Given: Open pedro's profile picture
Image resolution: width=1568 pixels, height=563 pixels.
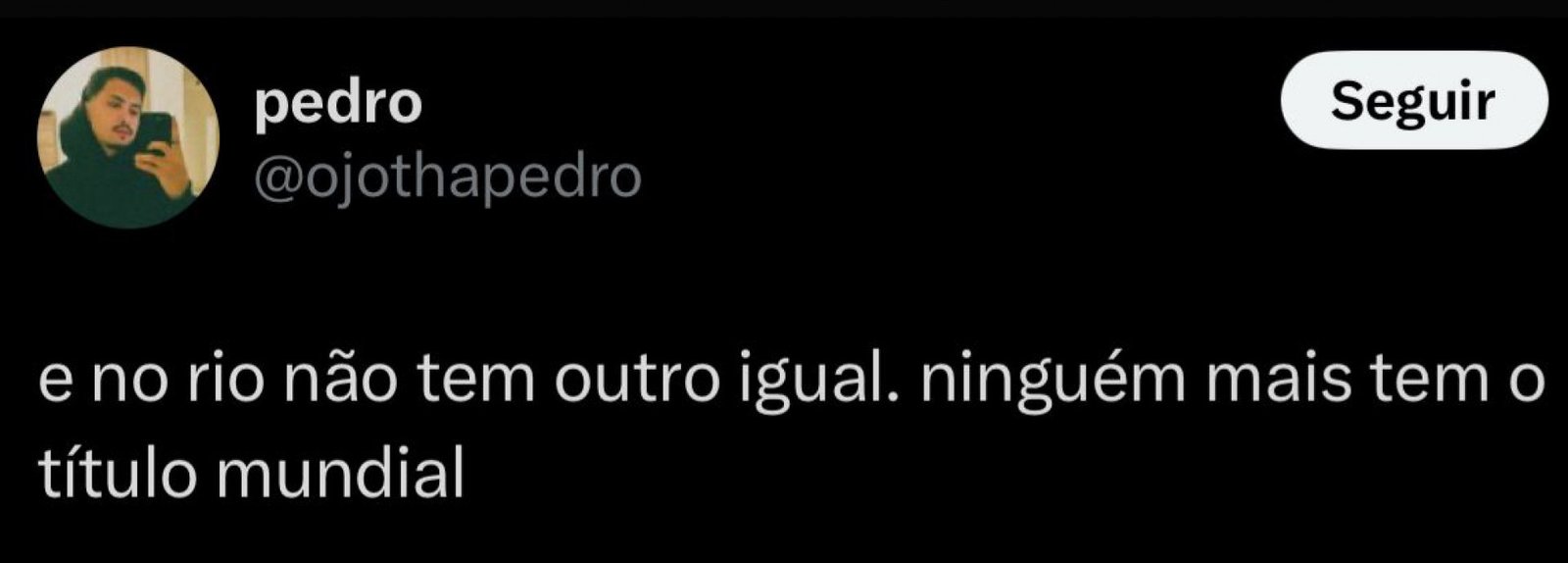Looking at the screenshot, I should pos(129,137).
